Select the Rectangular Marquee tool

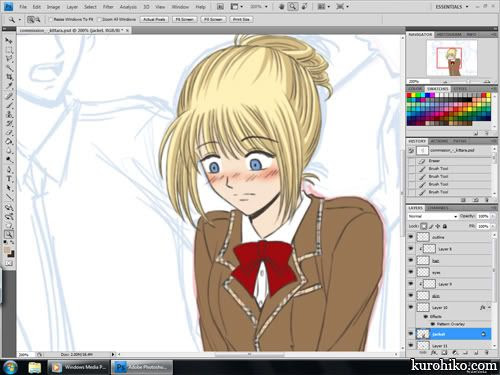[x=9, y=50]
